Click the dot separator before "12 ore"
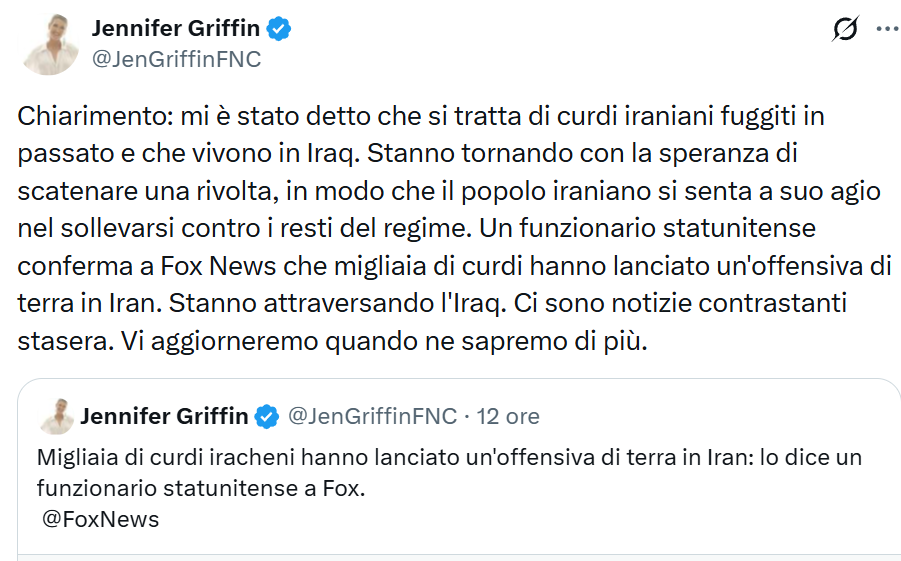Viewport: 901px width, 561px height. pyautogui.click(x=468, y=416)
